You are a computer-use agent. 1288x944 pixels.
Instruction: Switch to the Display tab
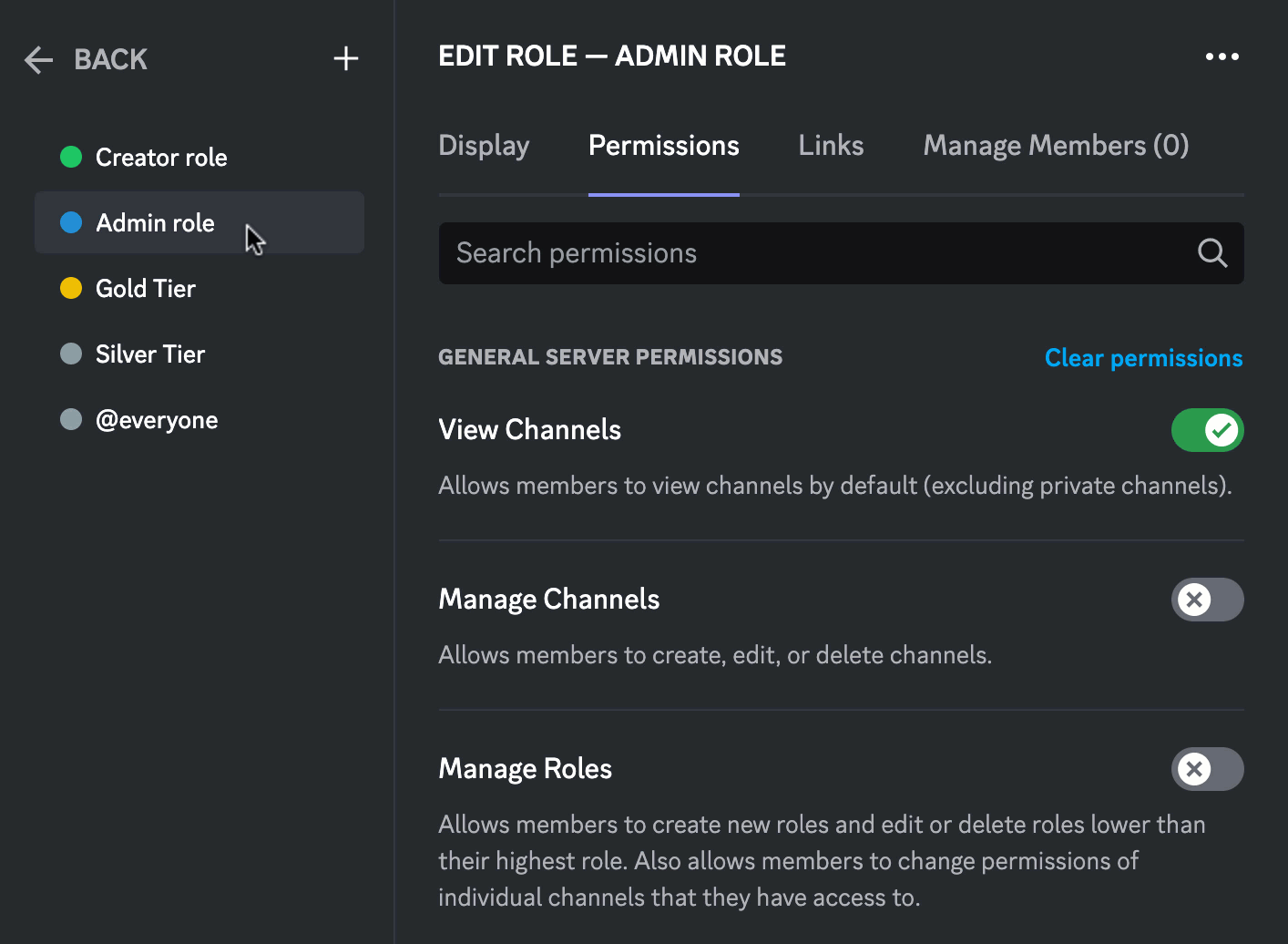pos(484,146)
